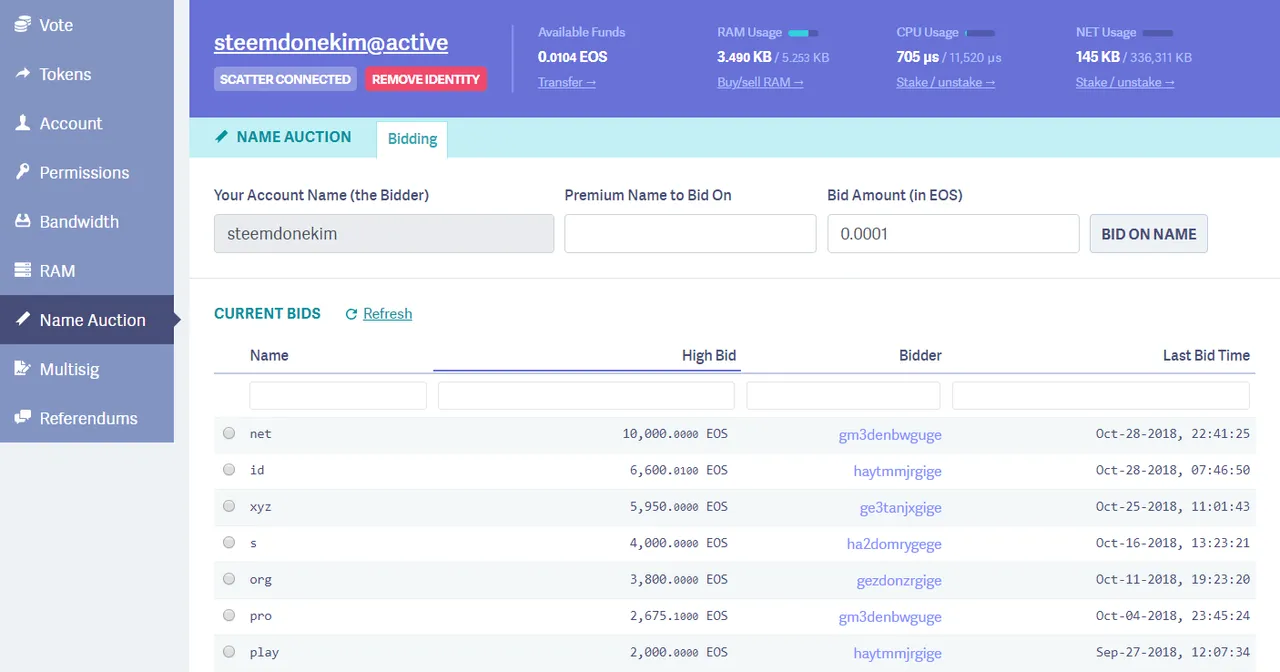Click the High Bid column filter box
The height and width of the screenshot is (672, 1280).
point(586,396)
